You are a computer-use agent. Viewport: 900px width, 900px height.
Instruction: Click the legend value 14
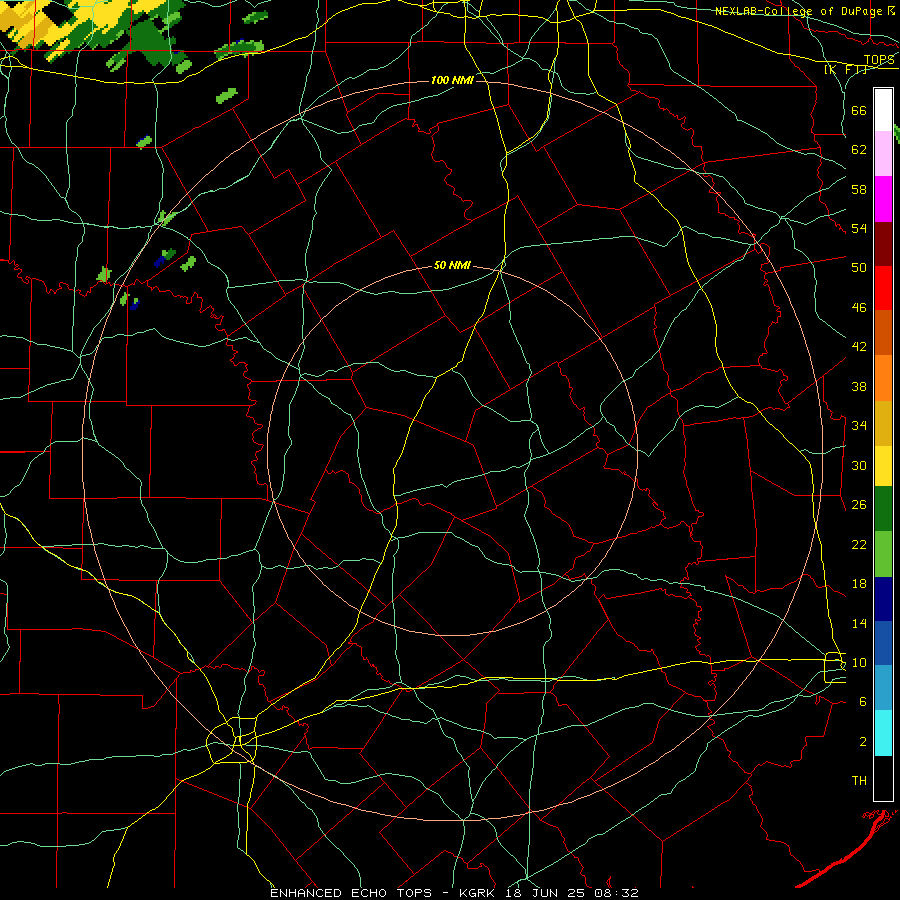click(859, 623)
